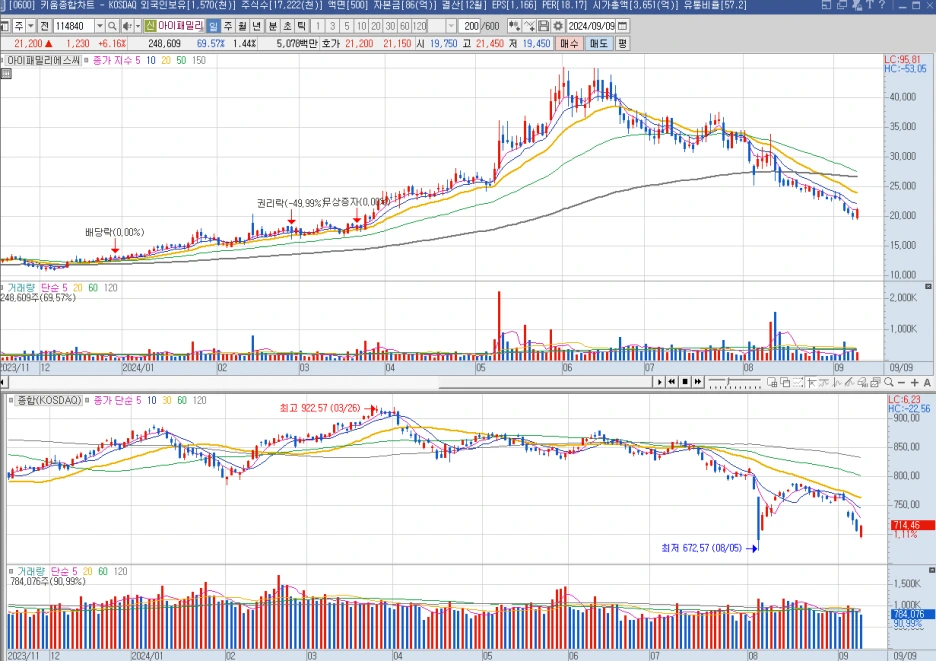Click the chart settings gear icon
Viewport: 936px width, 661px height.
tap(558, 26)
